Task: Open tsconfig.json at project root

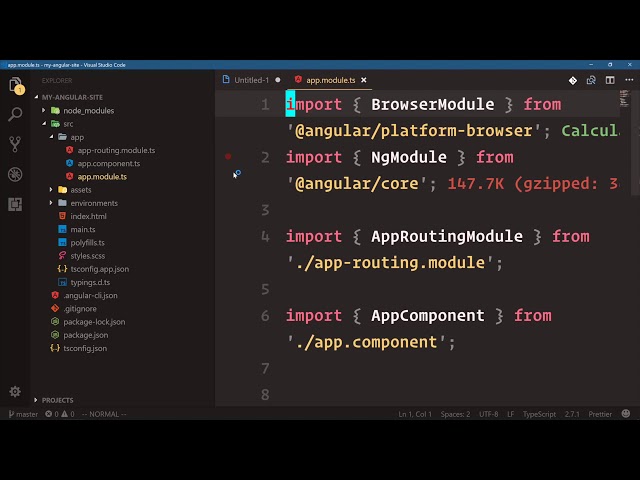Action: 85,348
